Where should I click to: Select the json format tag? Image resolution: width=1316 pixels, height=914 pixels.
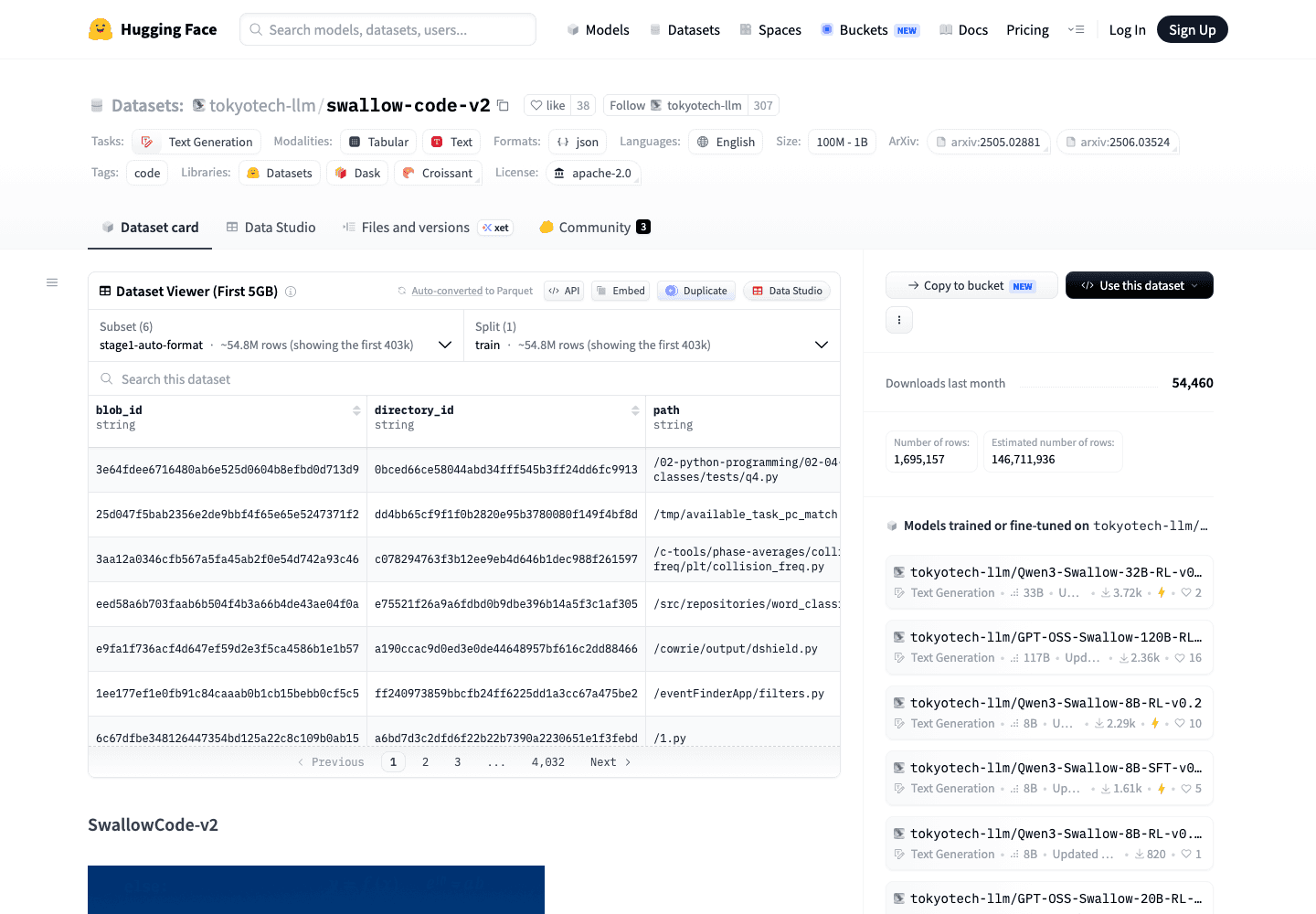578,142
